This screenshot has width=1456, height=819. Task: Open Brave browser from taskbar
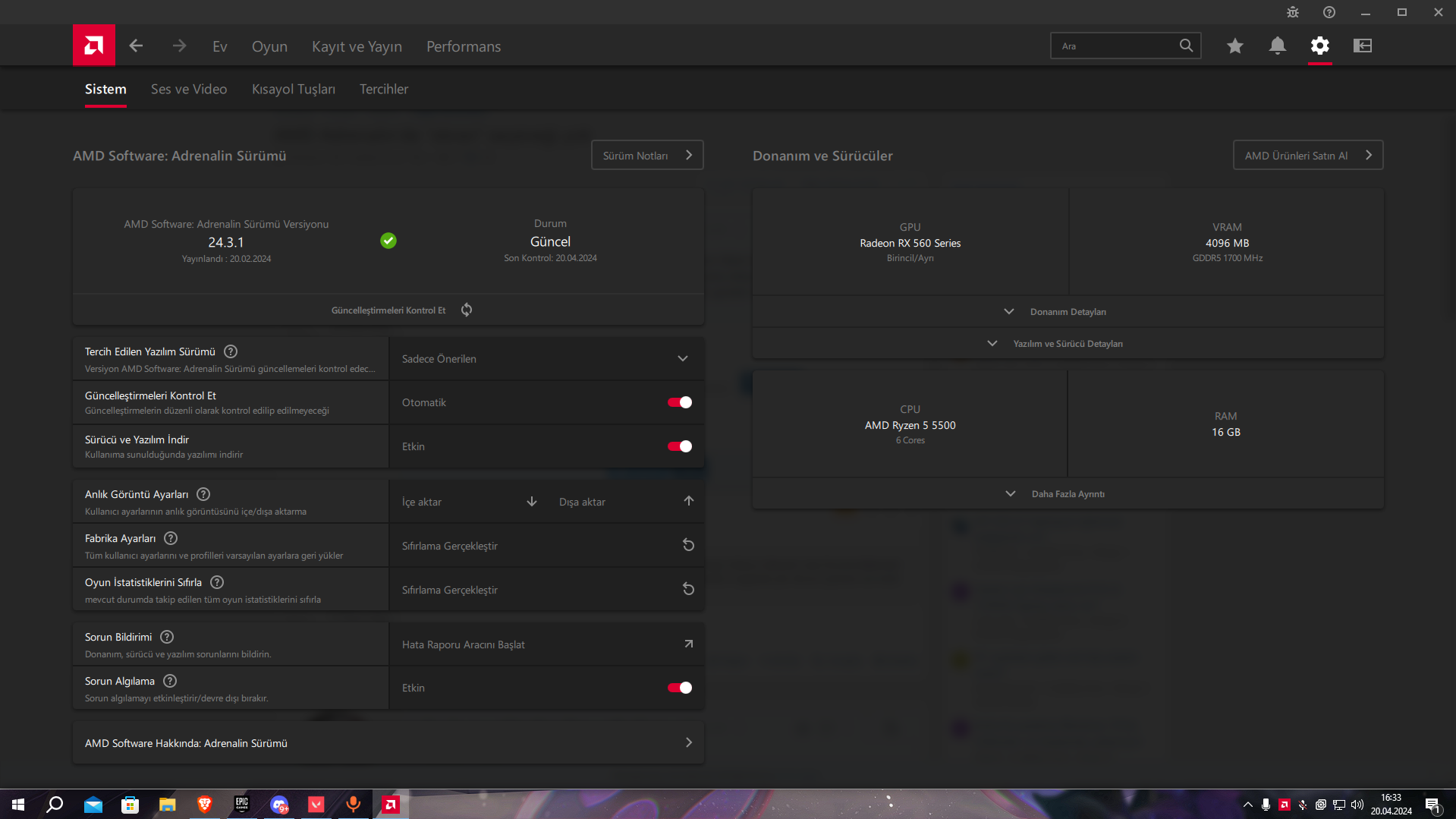pyautogui.click(x=204, y=805)
